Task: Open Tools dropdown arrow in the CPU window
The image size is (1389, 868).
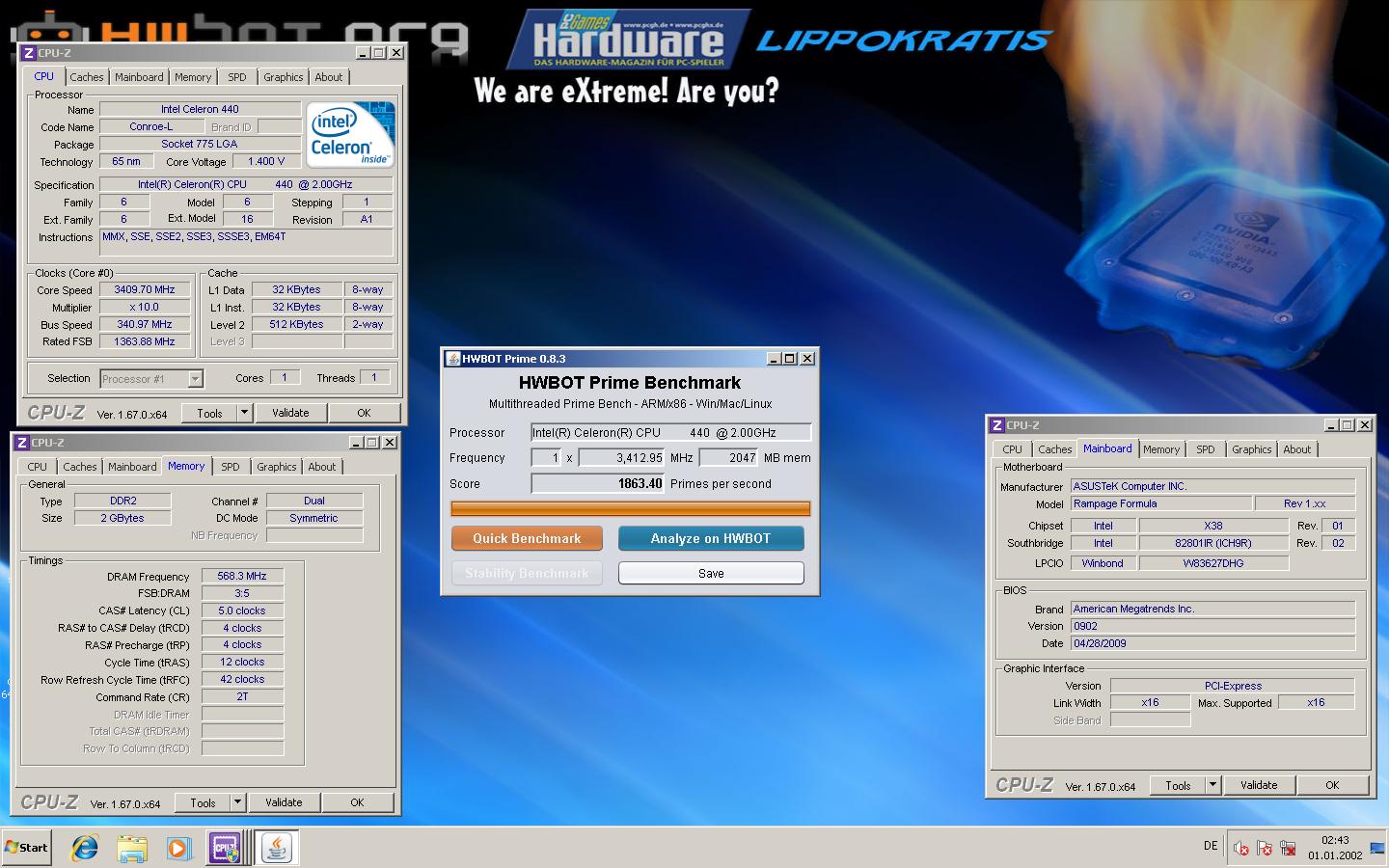Action: pyautogui.click(x=244, y=413)
